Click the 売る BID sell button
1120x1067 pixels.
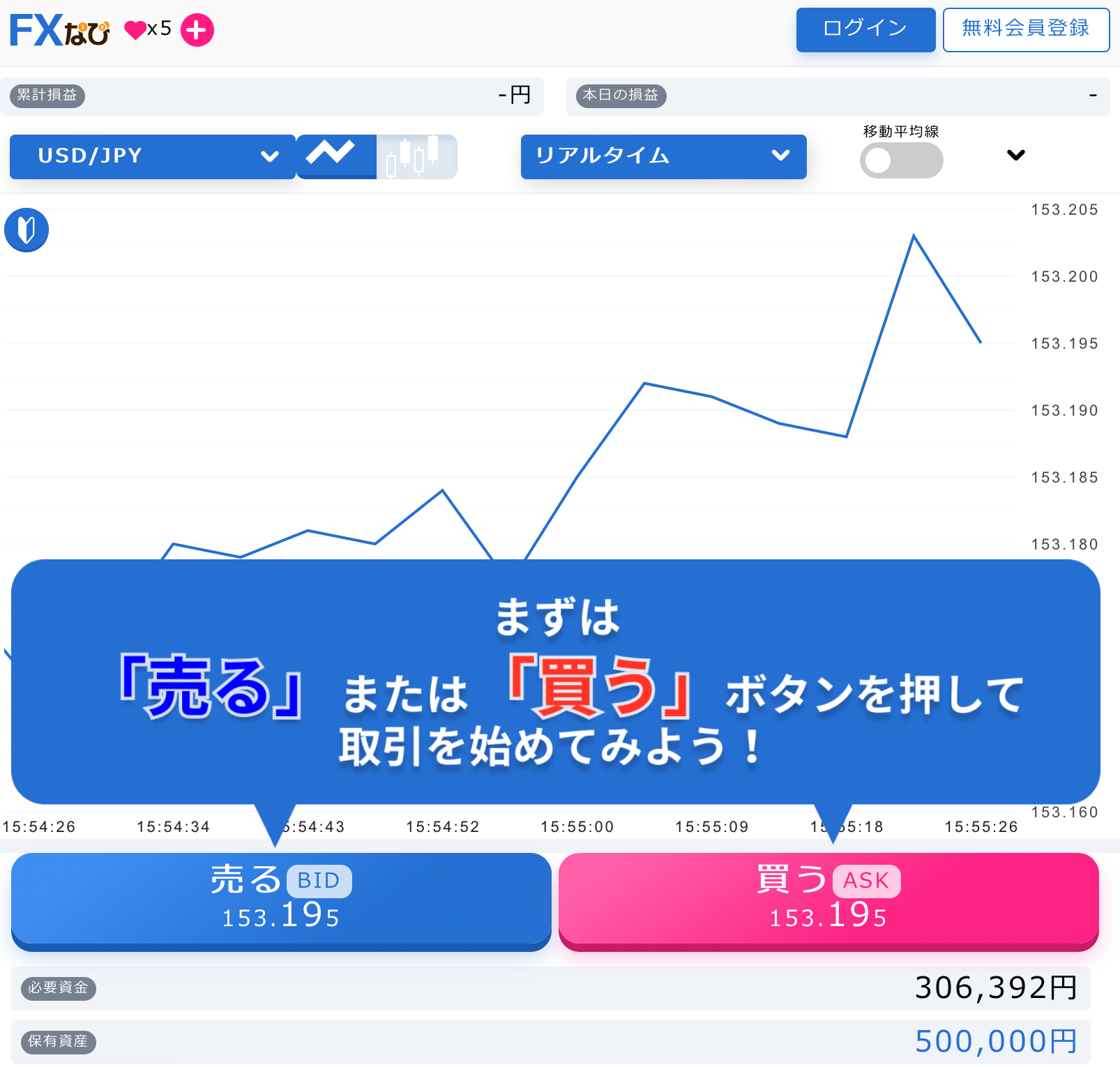(x=281, y=901)
